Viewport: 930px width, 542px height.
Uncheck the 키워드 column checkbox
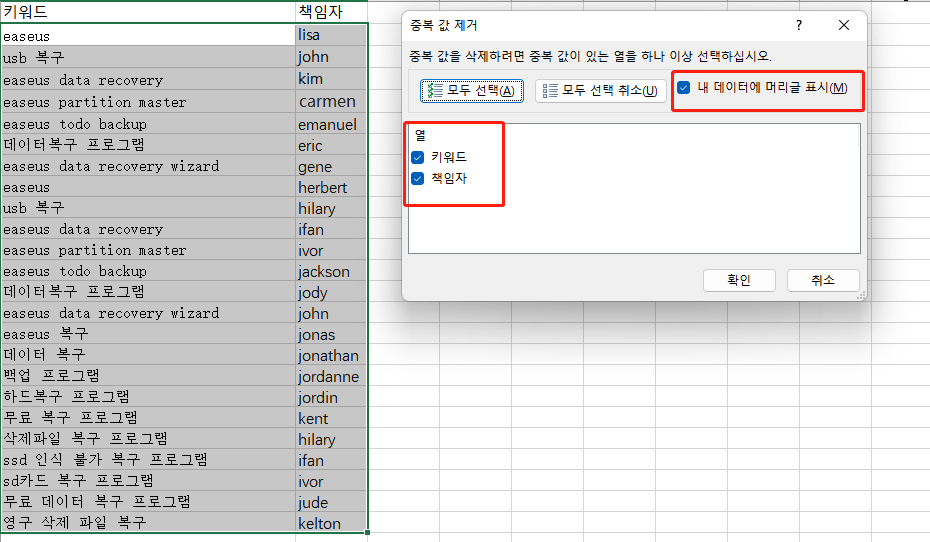coord(418,157)
